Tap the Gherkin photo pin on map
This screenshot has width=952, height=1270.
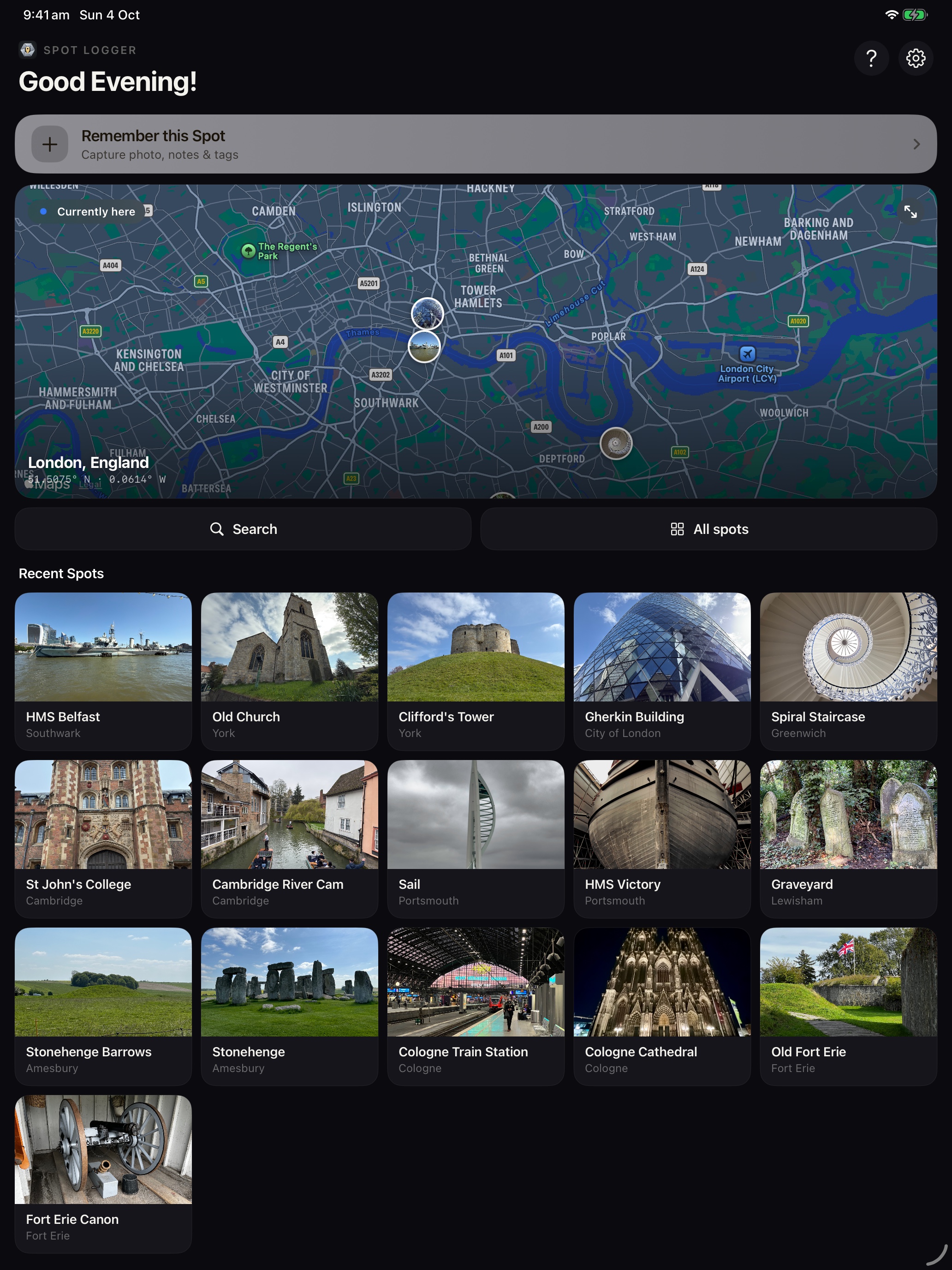[428, 313]
